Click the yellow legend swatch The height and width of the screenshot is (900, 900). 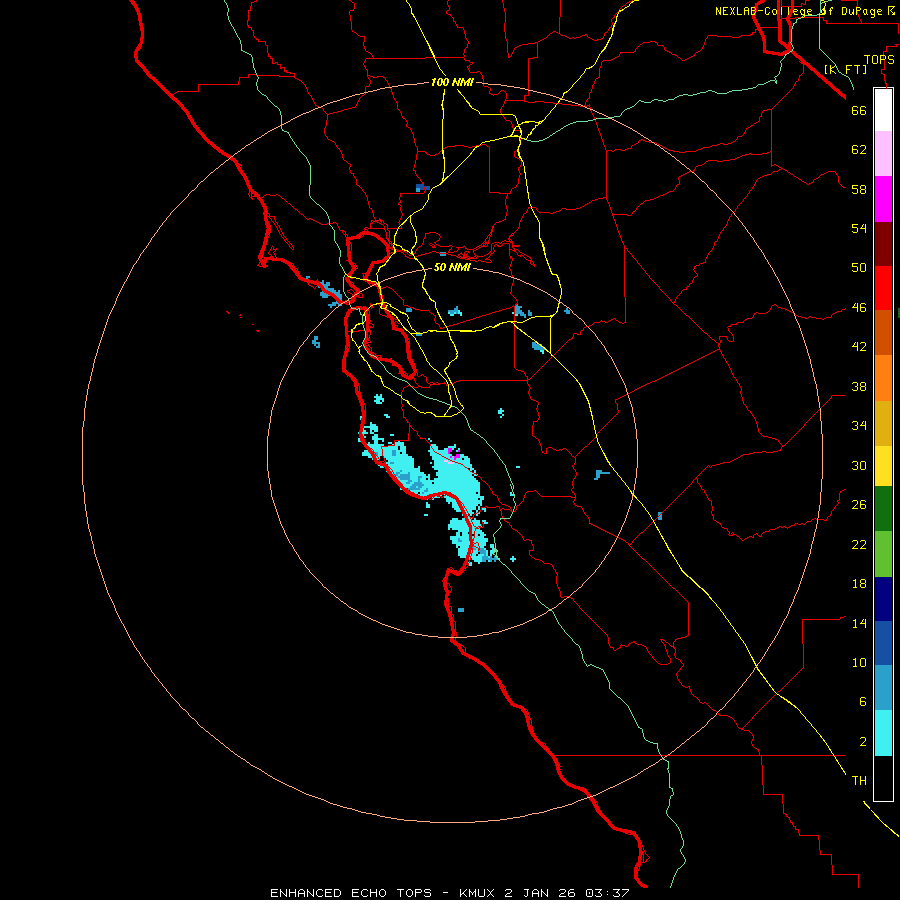tap(883, 466)
